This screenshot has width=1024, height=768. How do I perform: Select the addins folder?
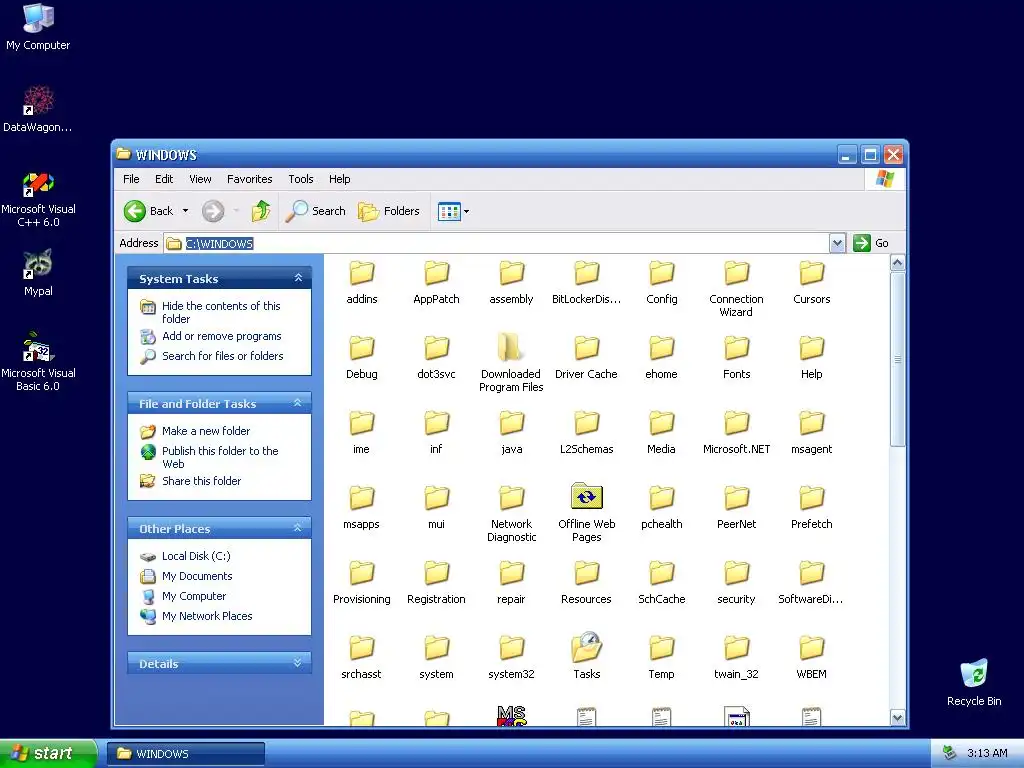(x=362, y=282)
